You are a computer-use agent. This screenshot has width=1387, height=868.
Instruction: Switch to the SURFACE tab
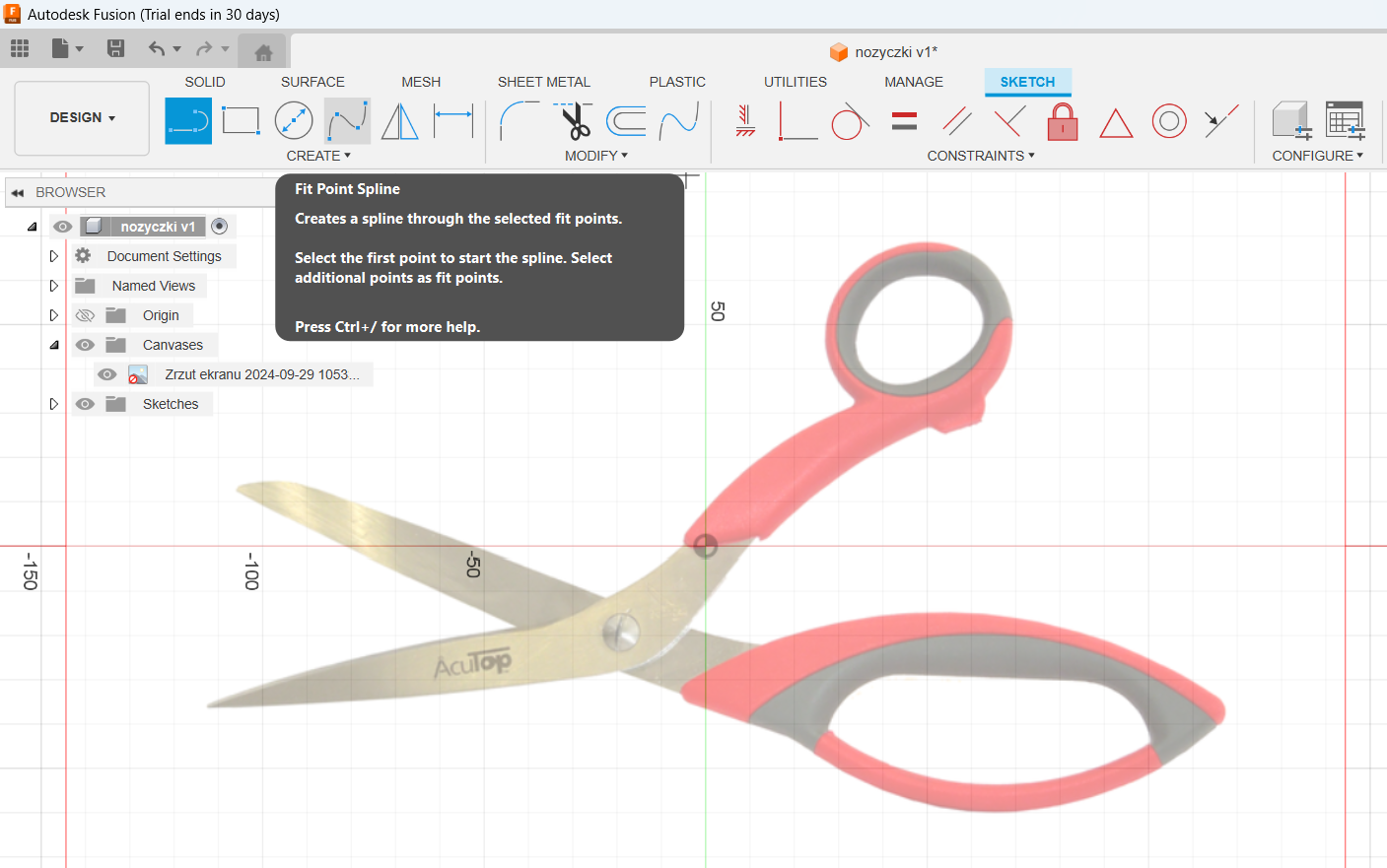point(312,82)
